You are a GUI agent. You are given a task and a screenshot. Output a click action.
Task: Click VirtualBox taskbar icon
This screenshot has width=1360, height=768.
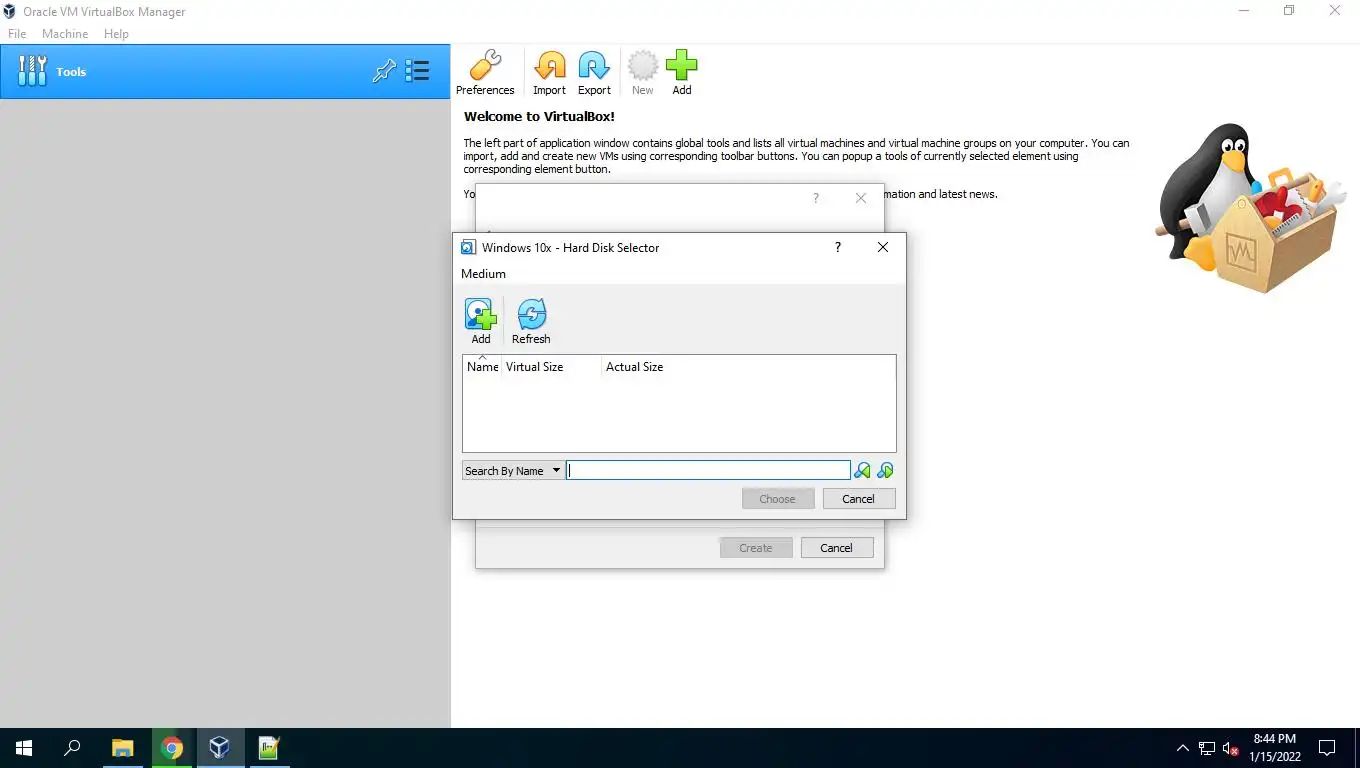[220, 748]
